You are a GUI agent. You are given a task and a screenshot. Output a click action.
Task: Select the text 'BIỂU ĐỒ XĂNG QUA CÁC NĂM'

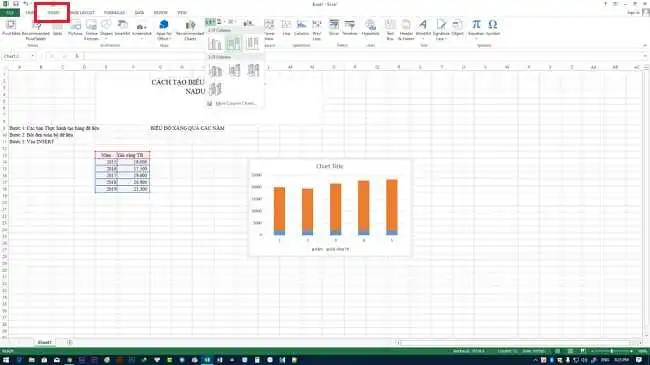point(187,128)
